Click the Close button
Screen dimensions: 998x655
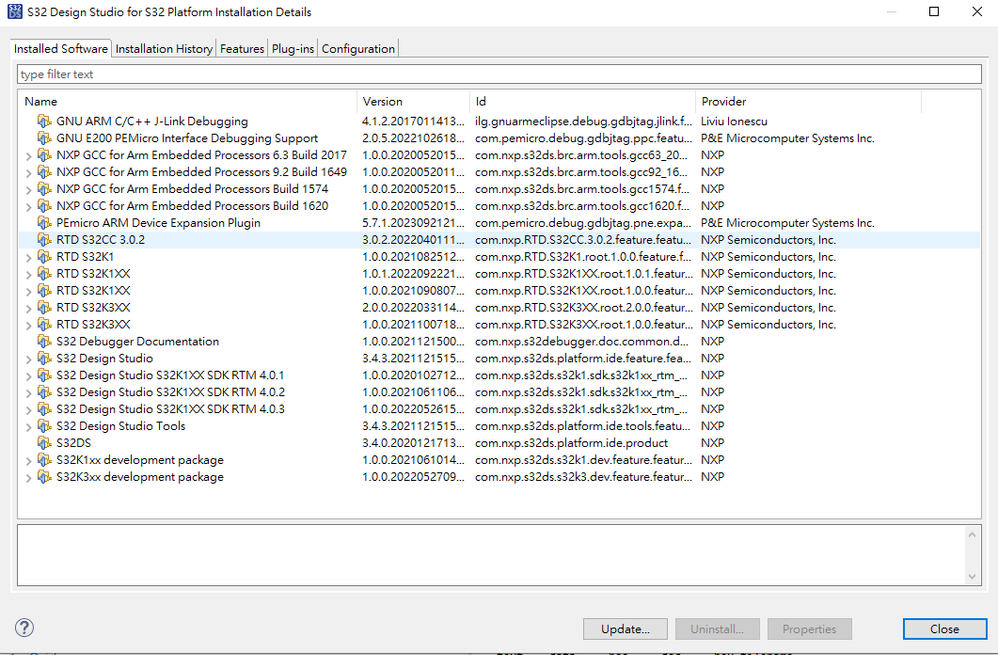(945, 629)
